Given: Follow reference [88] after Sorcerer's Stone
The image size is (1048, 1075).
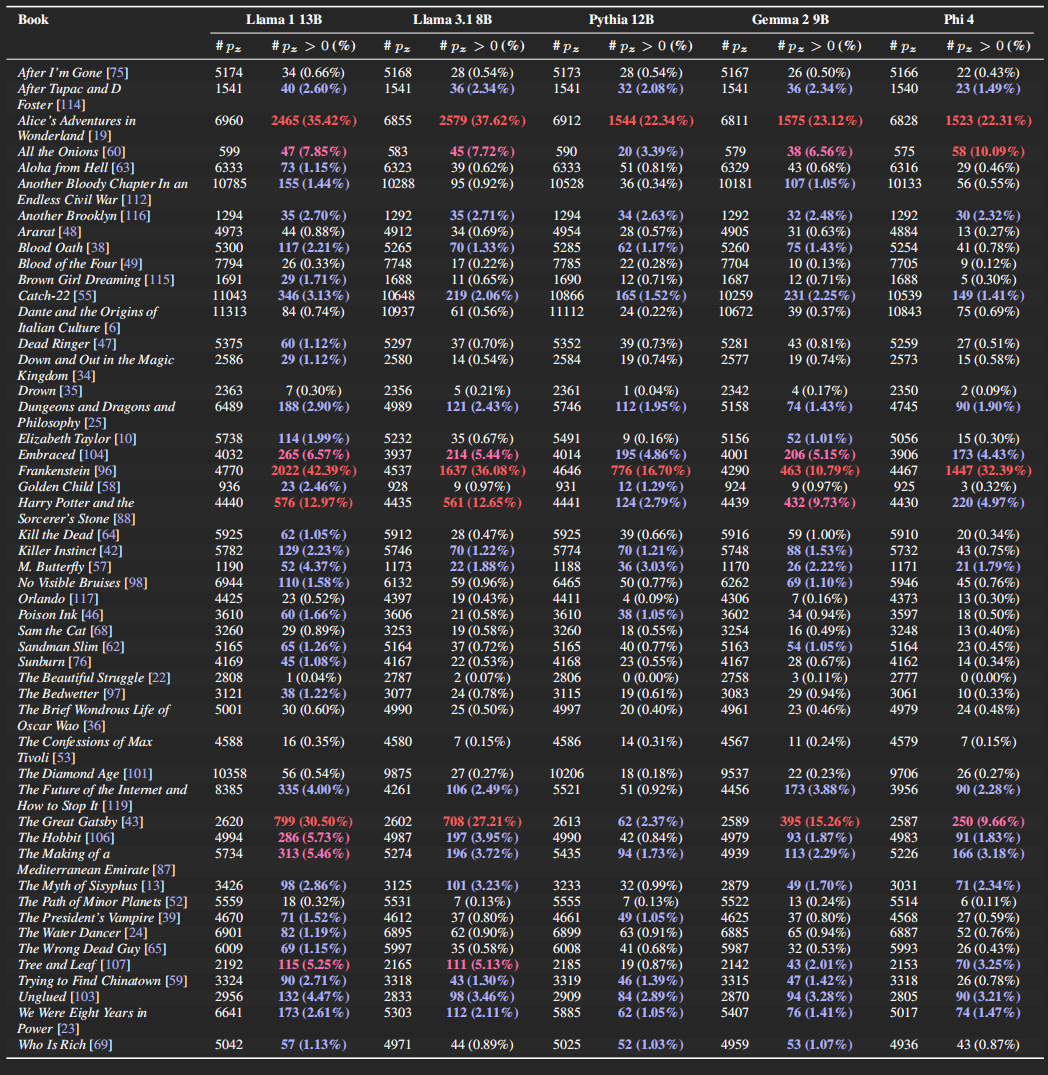Looking at the screenshot, I should point(123,519).
